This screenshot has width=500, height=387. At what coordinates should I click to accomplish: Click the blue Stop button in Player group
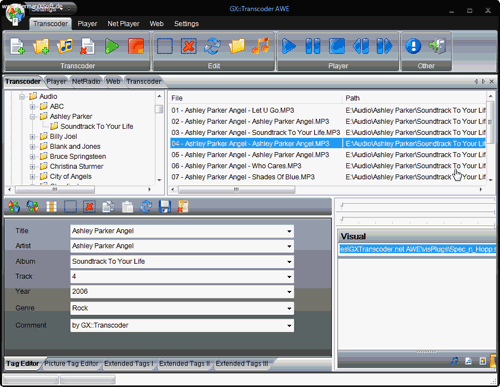[x=337, y=46]
